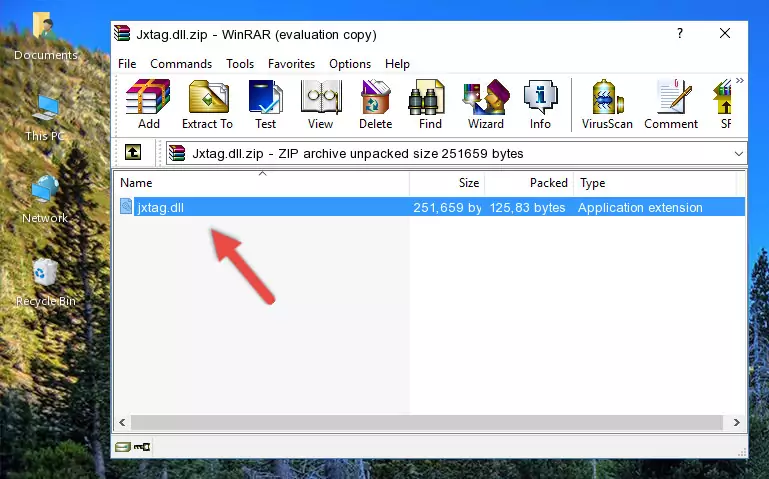Image resolution: width=769 pixels, height=479 pixels.
Task: Open the Options menu
Action: coord(350,64)
